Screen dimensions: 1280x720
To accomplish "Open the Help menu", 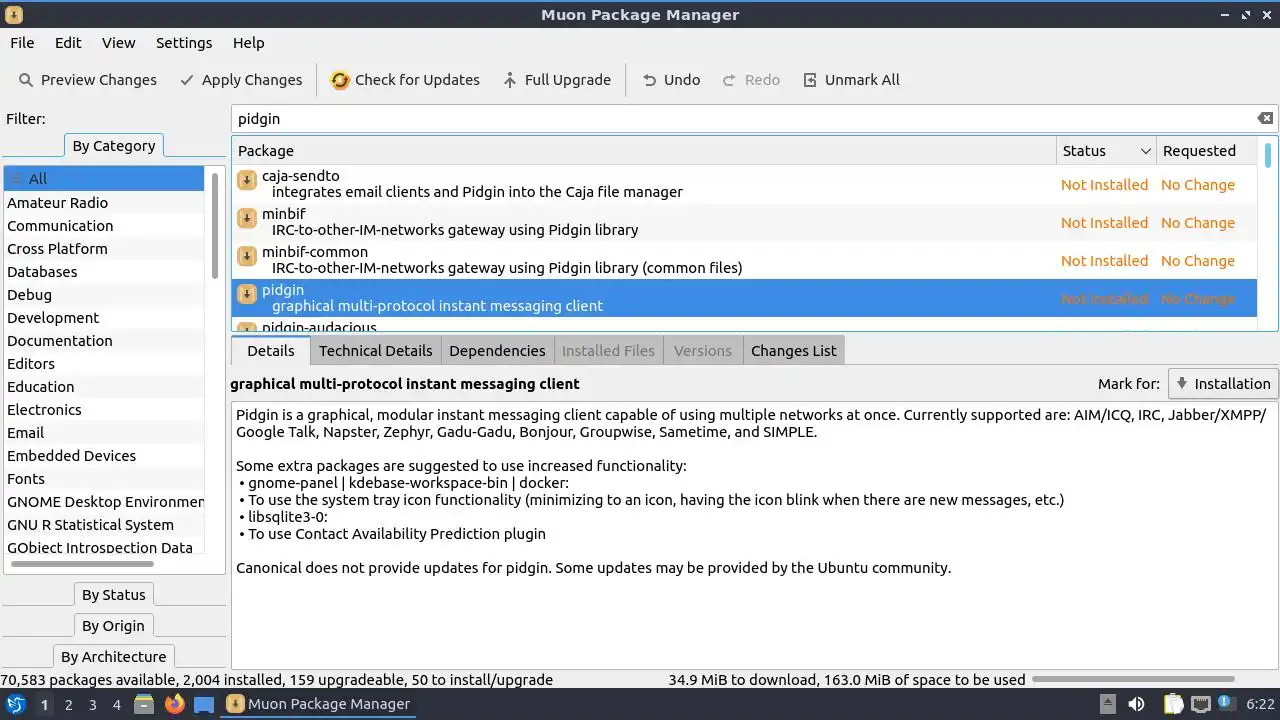I will [x=248, y=43].
